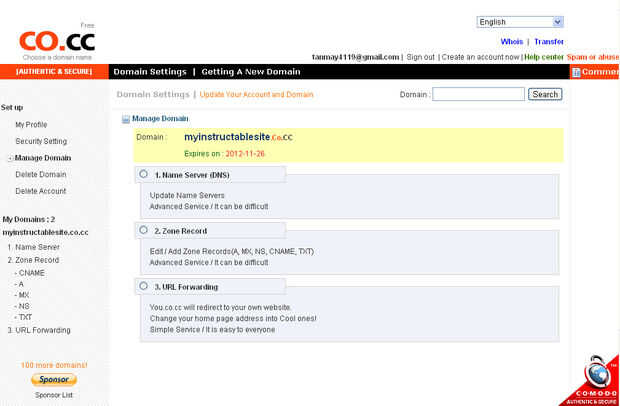Click the Authentic & Secure banner tab
Viewport: 620px width, 406px height.
54,72
